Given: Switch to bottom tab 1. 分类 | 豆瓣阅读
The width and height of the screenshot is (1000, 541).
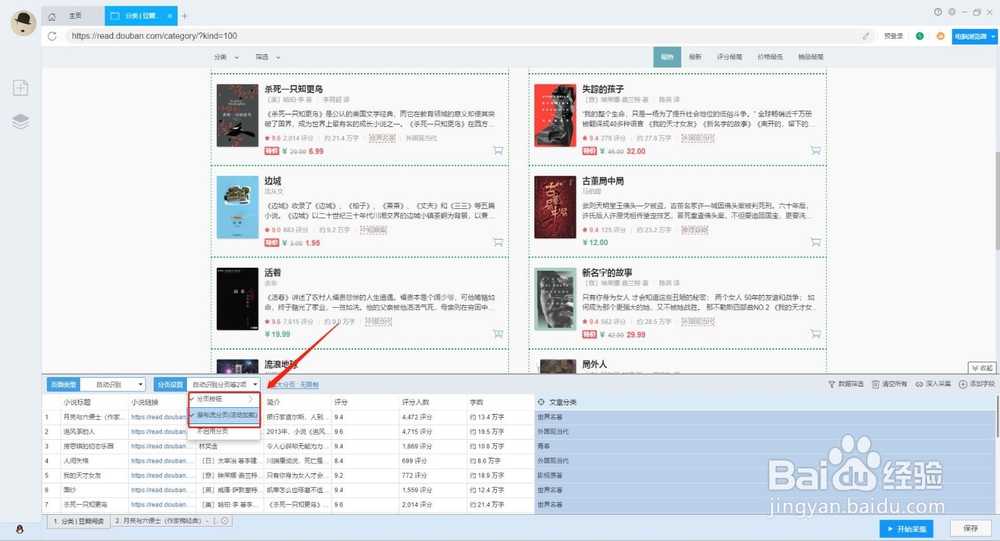Looking at the screenshot, I should click(78, 521).
